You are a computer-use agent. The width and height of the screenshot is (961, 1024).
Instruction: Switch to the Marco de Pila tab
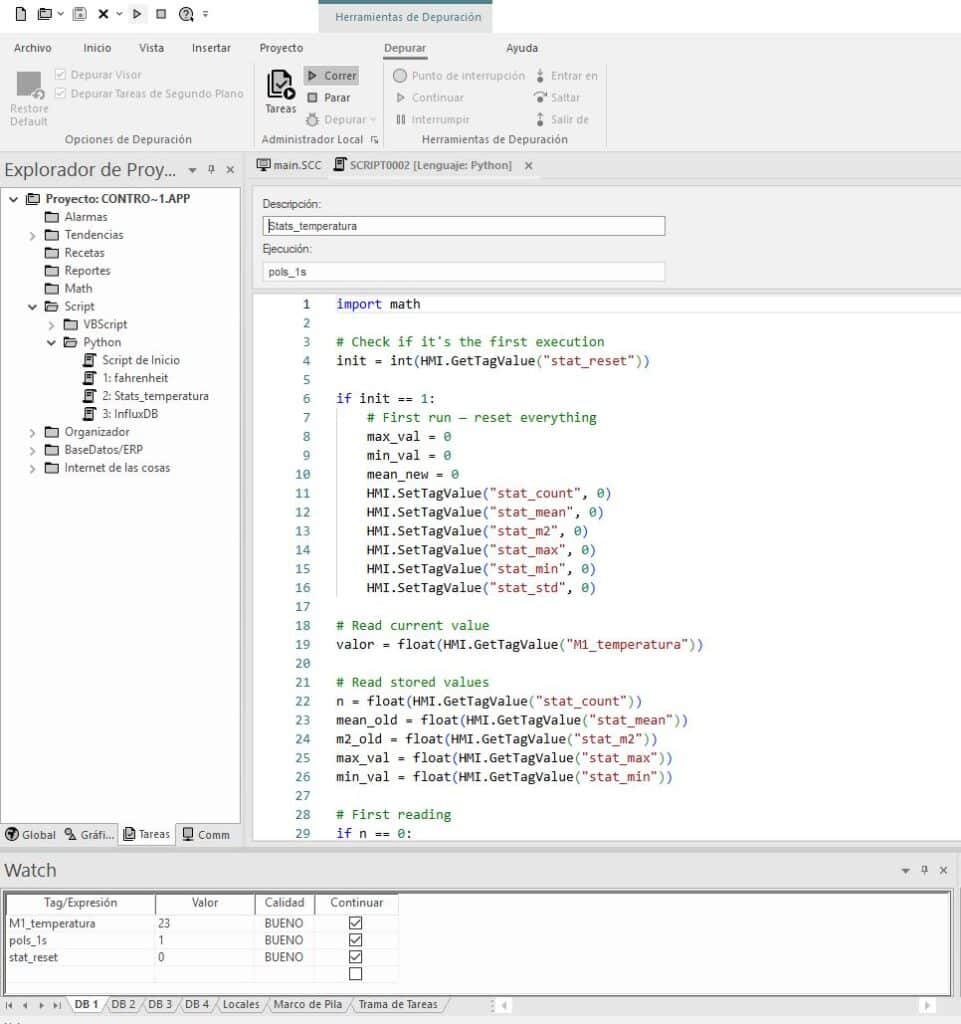click(x=307, y=1004)
